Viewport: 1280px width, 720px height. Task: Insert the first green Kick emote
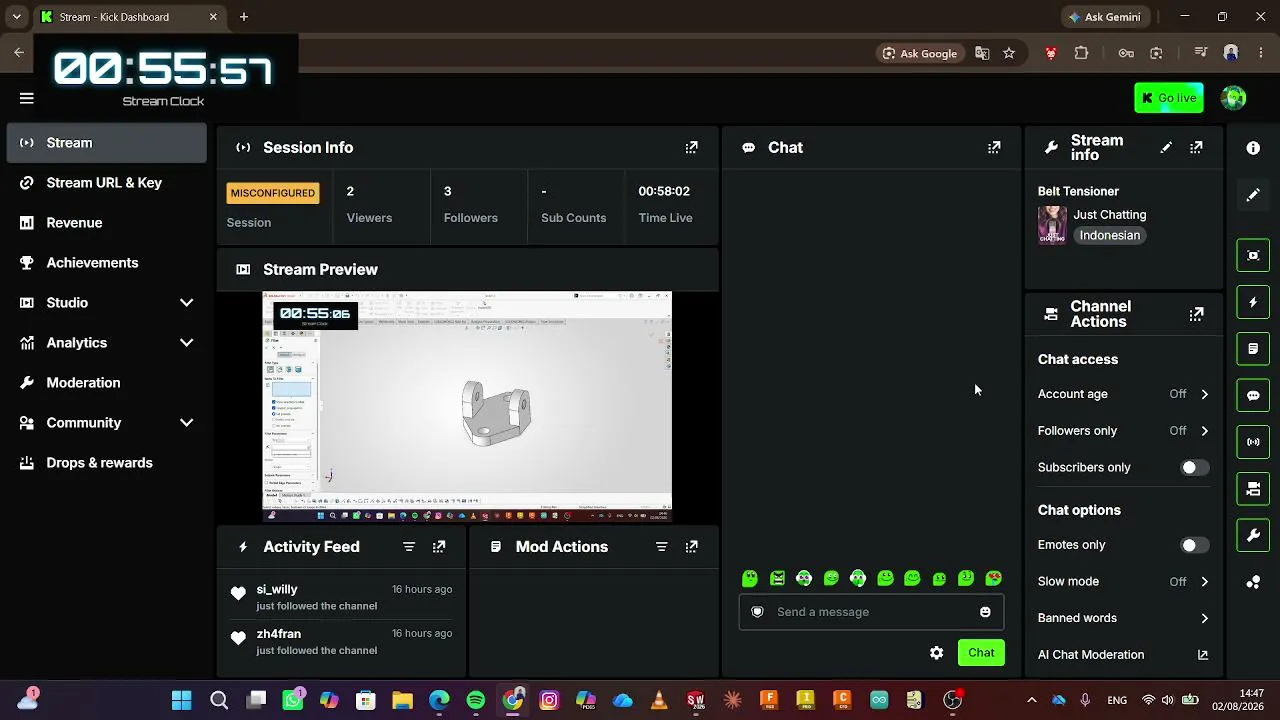pos(750,578)
